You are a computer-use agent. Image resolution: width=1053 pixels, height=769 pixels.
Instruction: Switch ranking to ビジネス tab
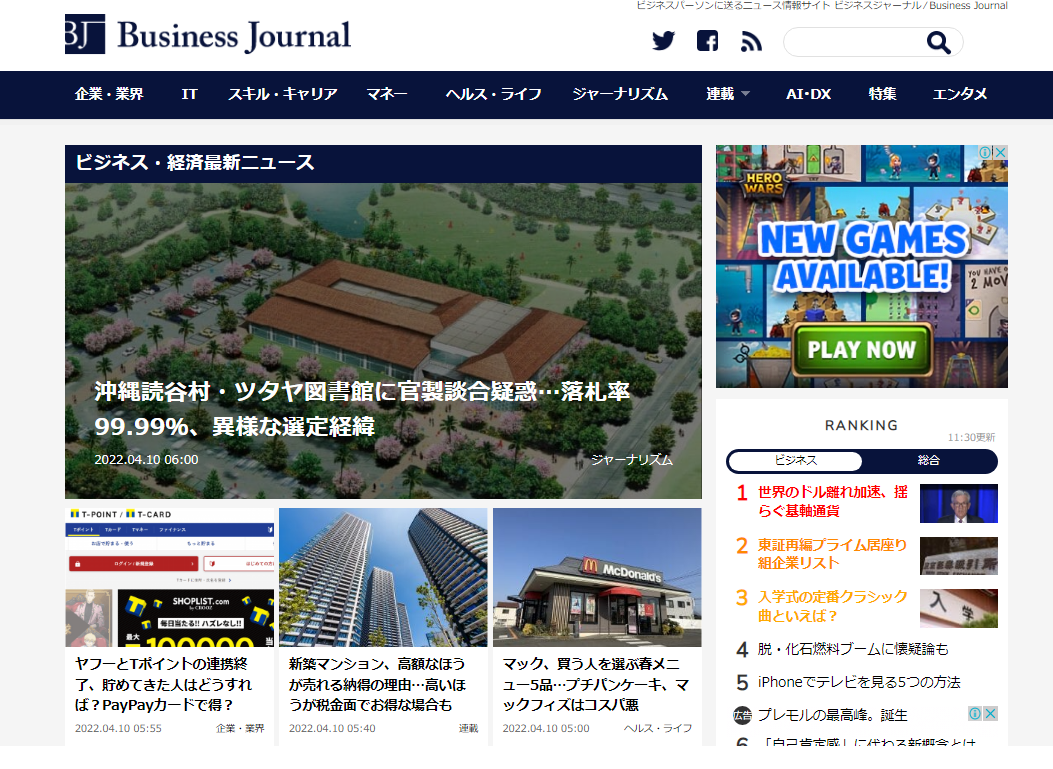(795, 461)
